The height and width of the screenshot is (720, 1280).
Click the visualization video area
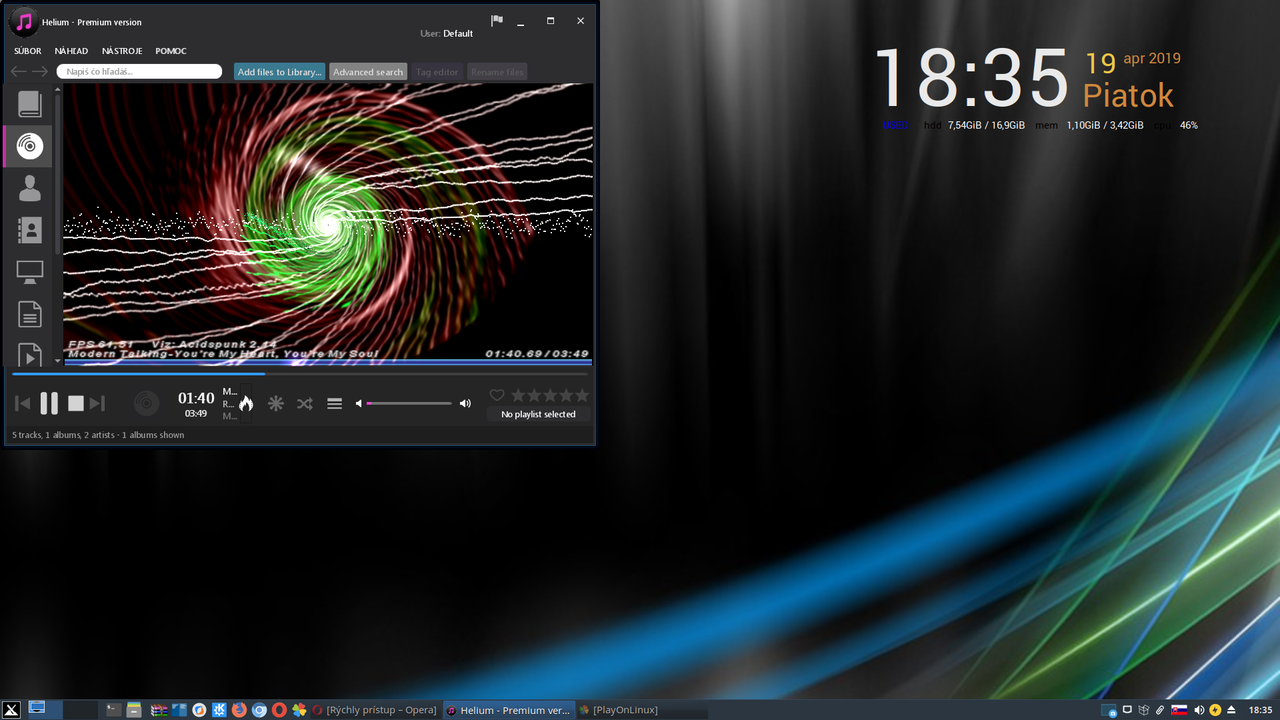pos(328,222)
